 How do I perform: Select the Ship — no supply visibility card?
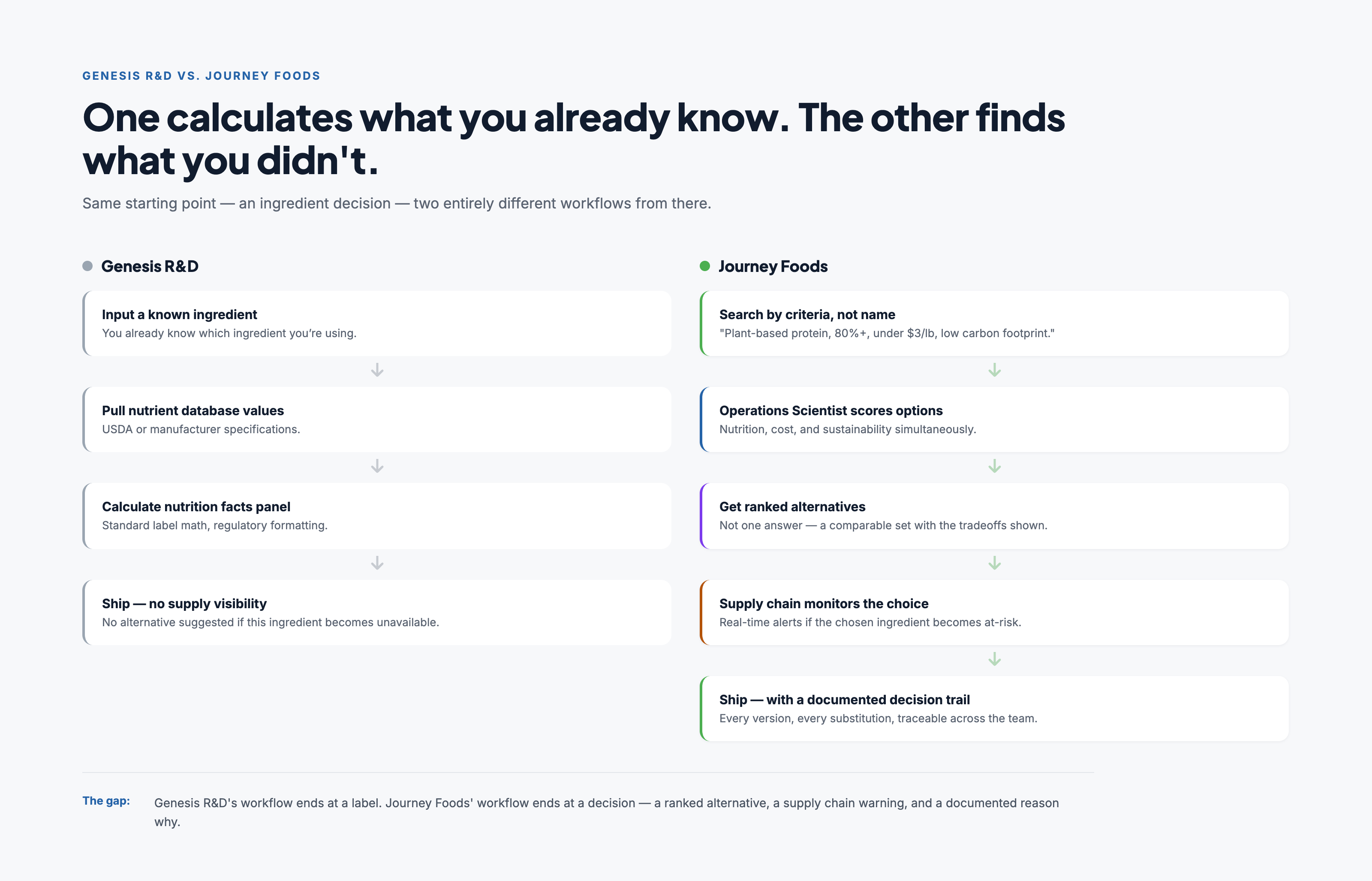pos(377,612)
